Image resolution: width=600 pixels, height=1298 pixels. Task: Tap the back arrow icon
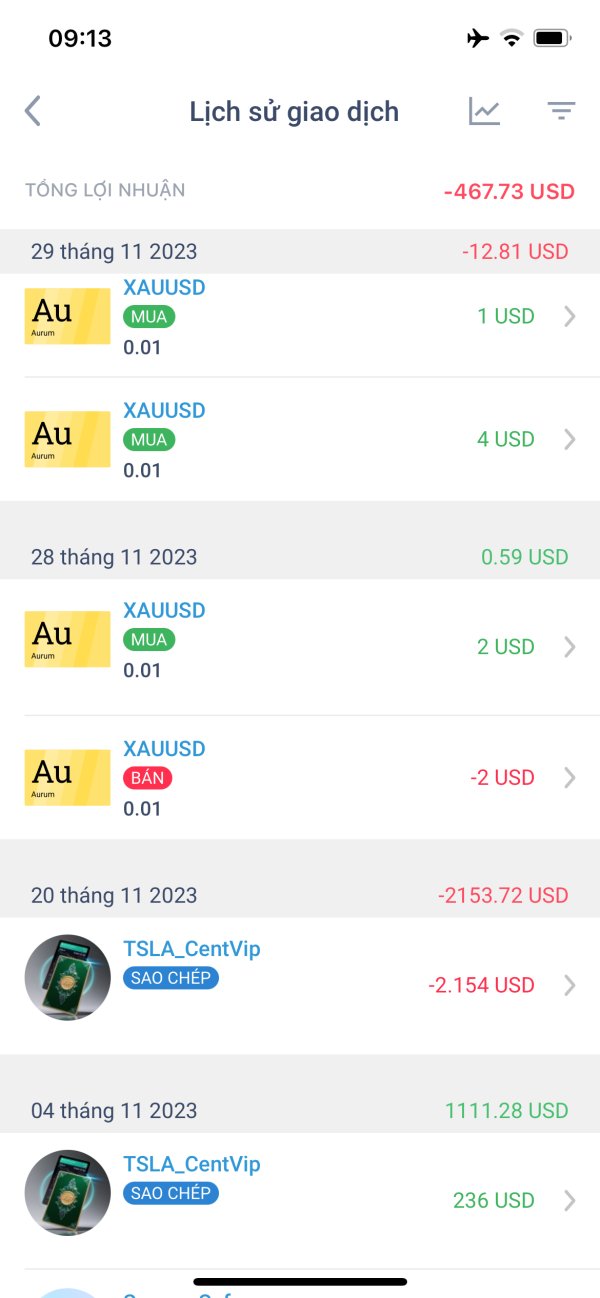click(33, 111)
